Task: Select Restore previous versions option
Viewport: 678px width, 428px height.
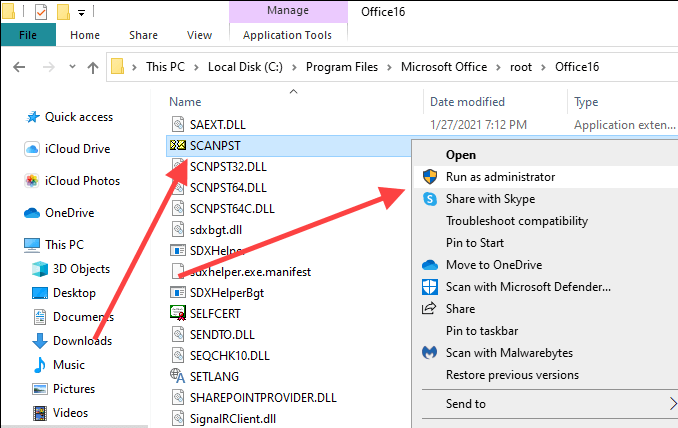Action: [x=512, y=375]
